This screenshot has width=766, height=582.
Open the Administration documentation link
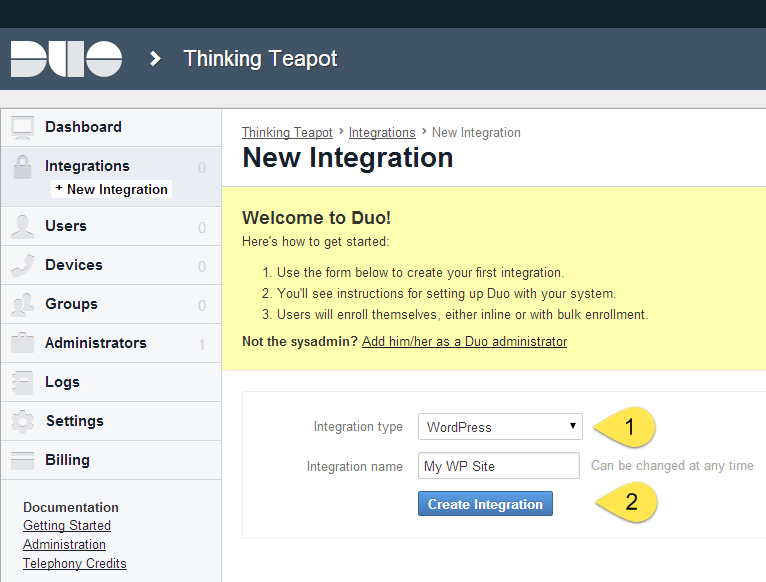coord(64,544)
